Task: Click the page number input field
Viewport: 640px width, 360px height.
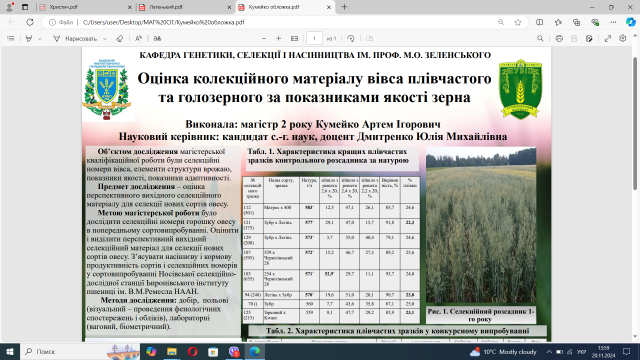Action: [x=314, y=38]
